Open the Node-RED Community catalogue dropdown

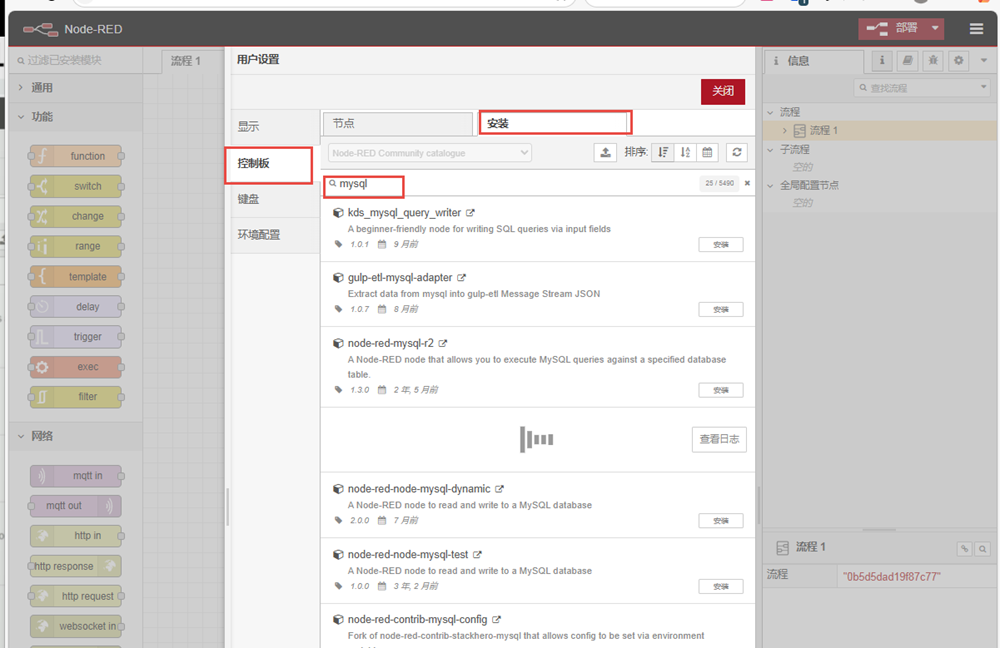(x=430, y=153)
